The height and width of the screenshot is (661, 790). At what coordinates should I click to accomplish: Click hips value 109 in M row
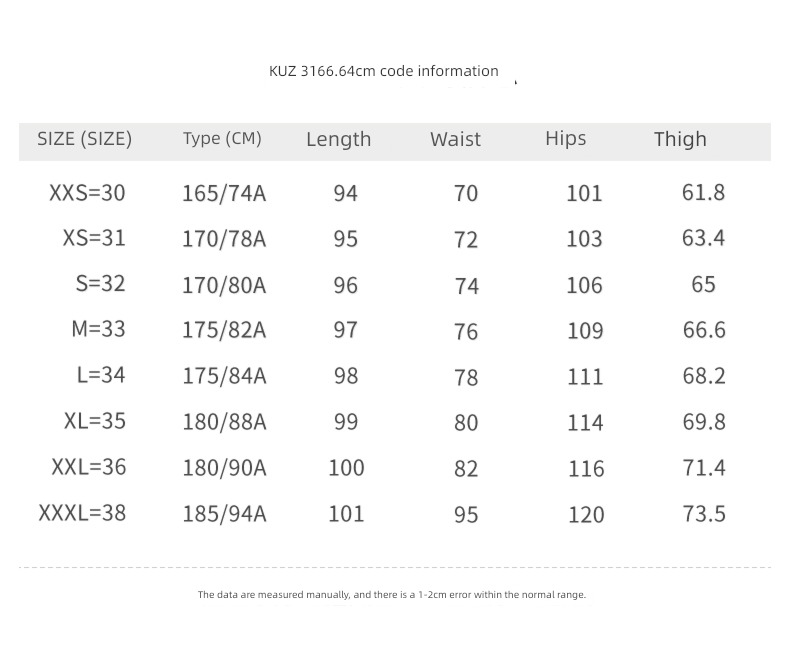click(585, 330)
